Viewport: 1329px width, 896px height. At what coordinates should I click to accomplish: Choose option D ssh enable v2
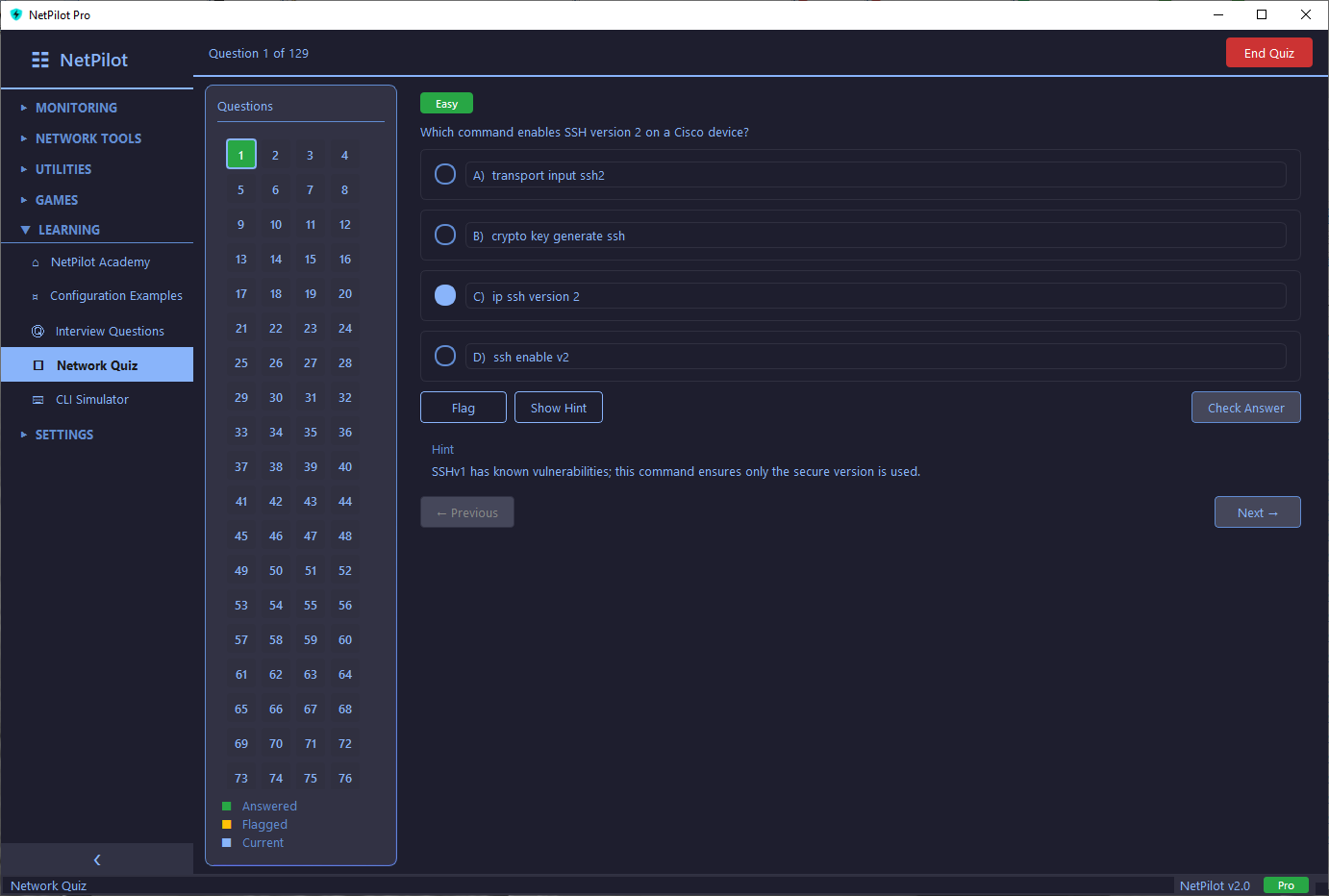(445, 356)
